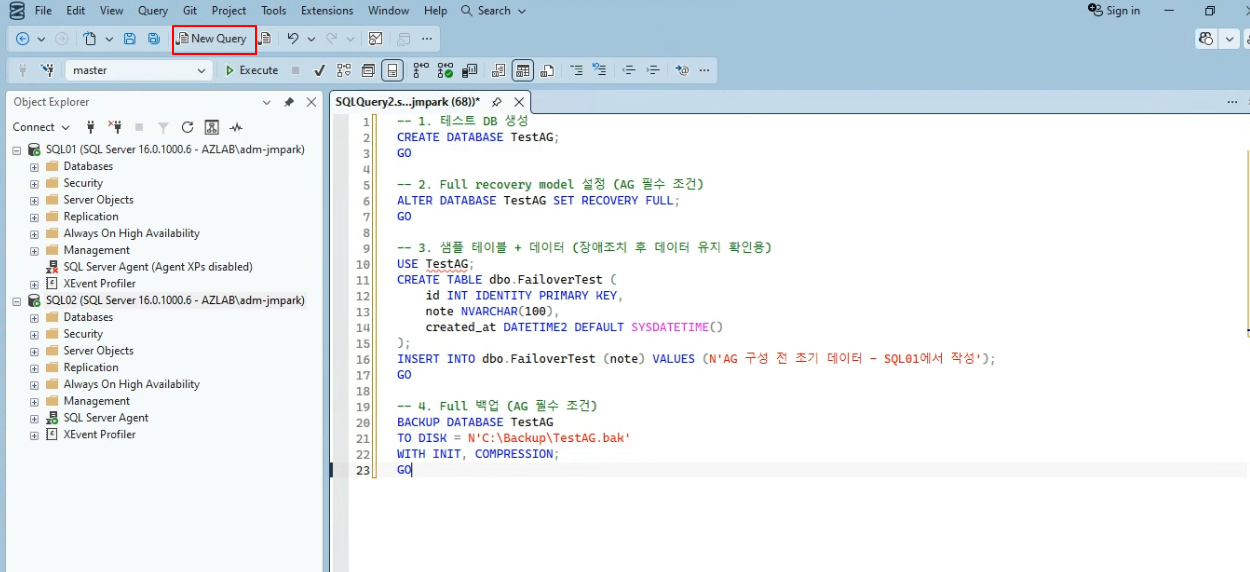Collapse the SQL01 server node
Image resolution: width=1250 pixels, height=572 pixels.
click(17, 150)
